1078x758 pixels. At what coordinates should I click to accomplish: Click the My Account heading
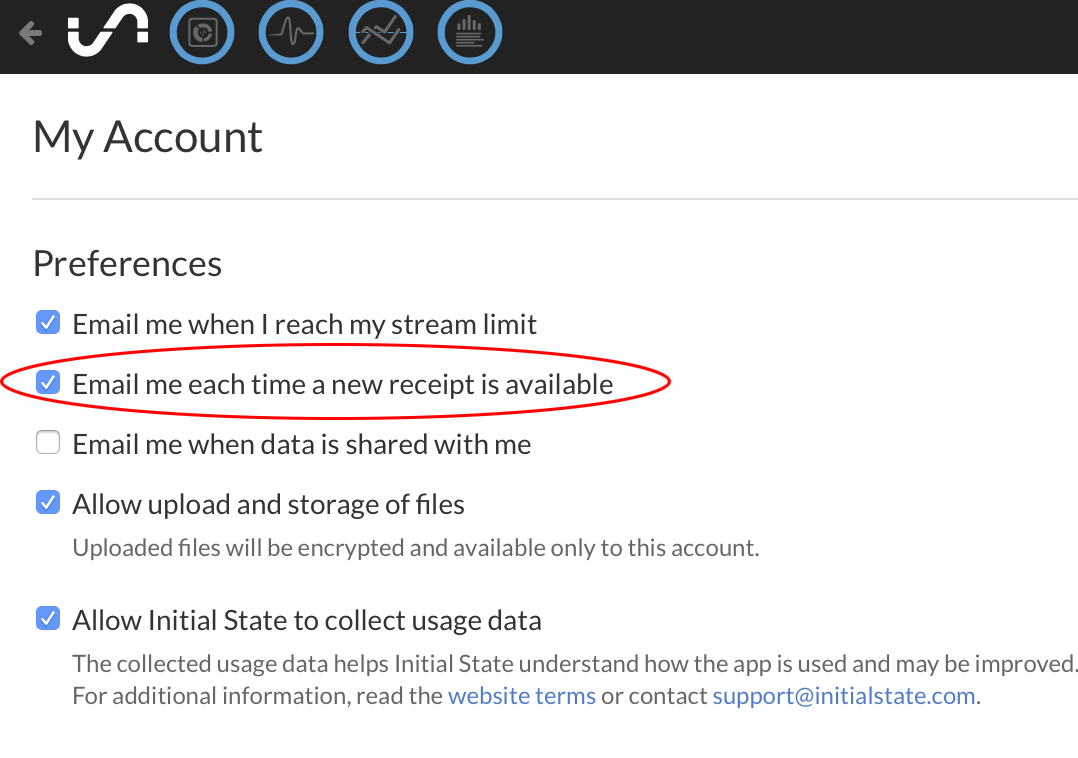(x=148, y=137)
